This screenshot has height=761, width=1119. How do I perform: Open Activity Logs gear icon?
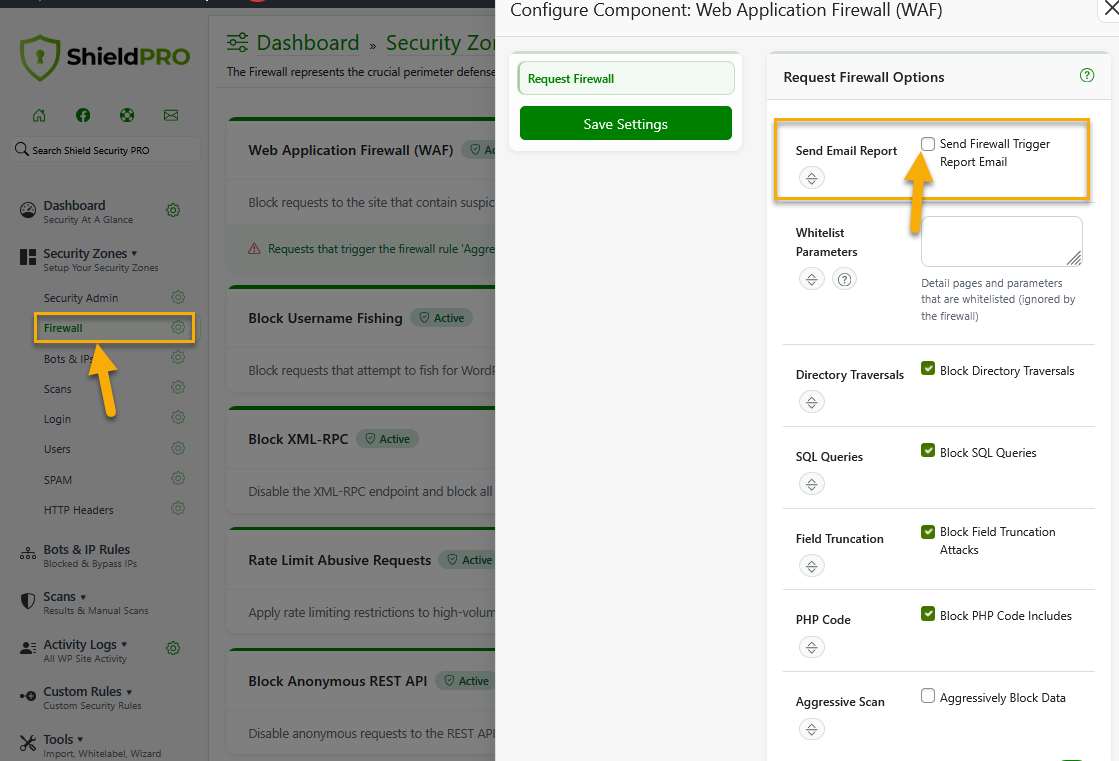click(x=173, y=648)
